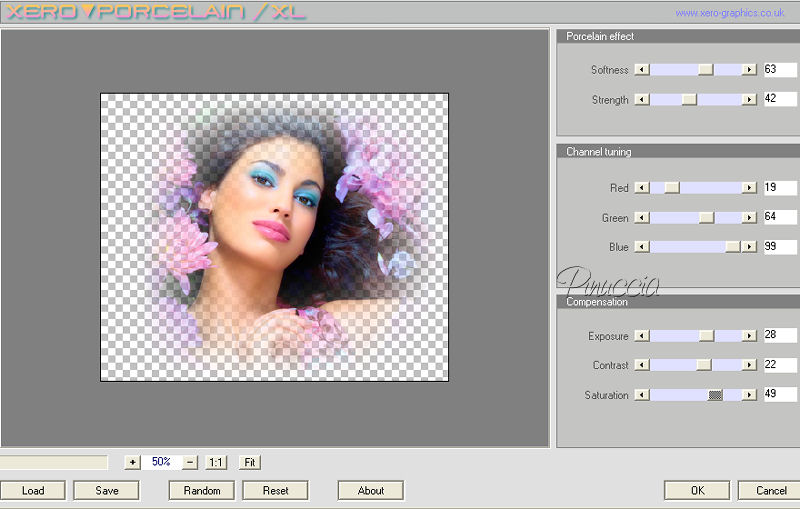The height and width of the screenshot is (509, 800).
Task: Click the Softness value field showing 63
Action: click(x=780, y=69)
